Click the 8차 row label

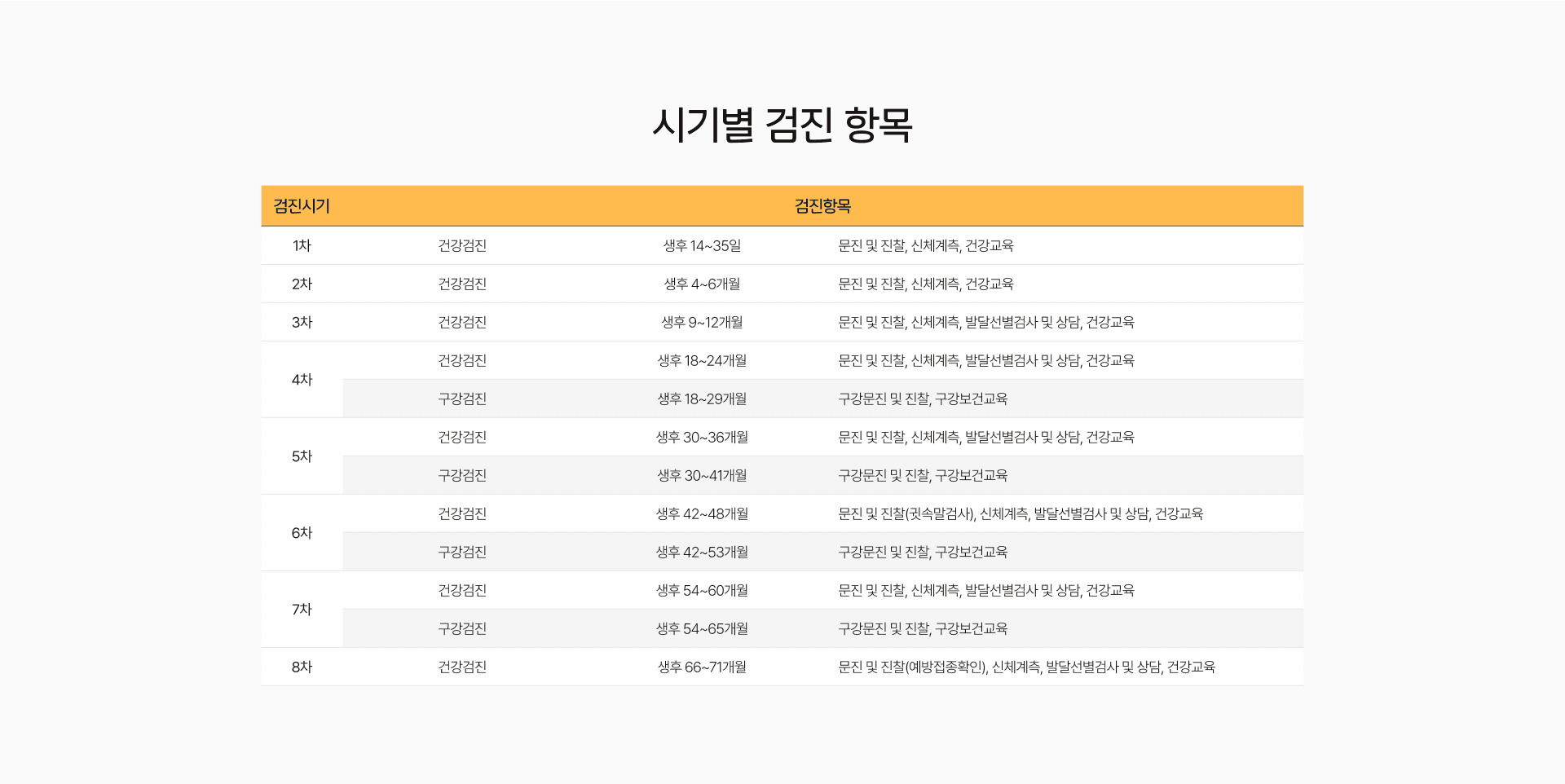click(301, 667)
